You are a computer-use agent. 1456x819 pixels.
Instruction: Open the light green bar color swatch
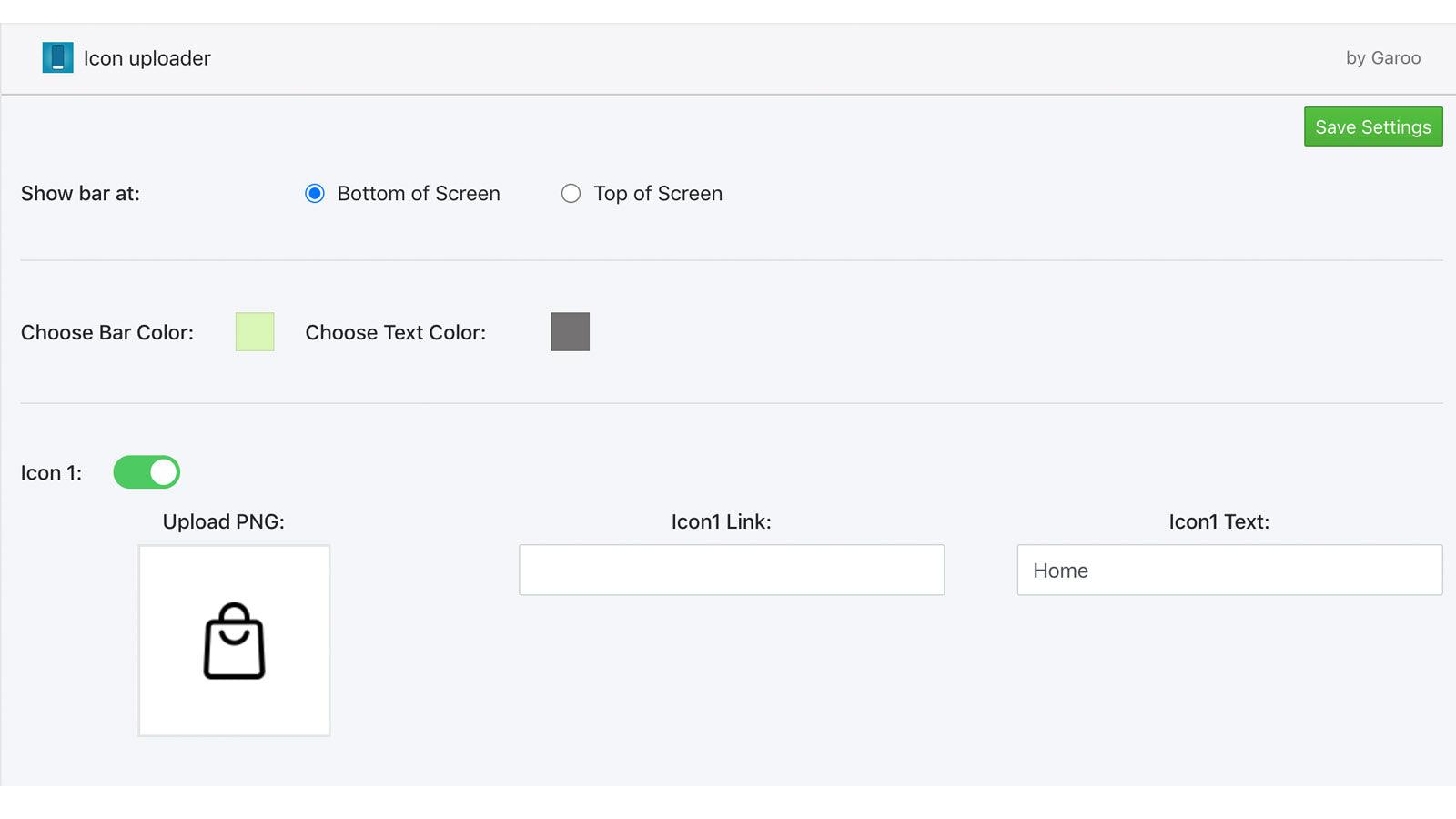point(255,332)
